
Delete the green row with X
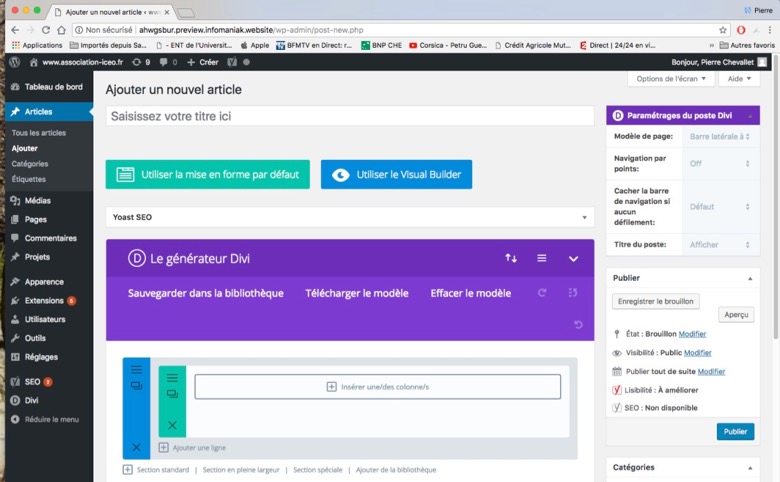[172, 425]
